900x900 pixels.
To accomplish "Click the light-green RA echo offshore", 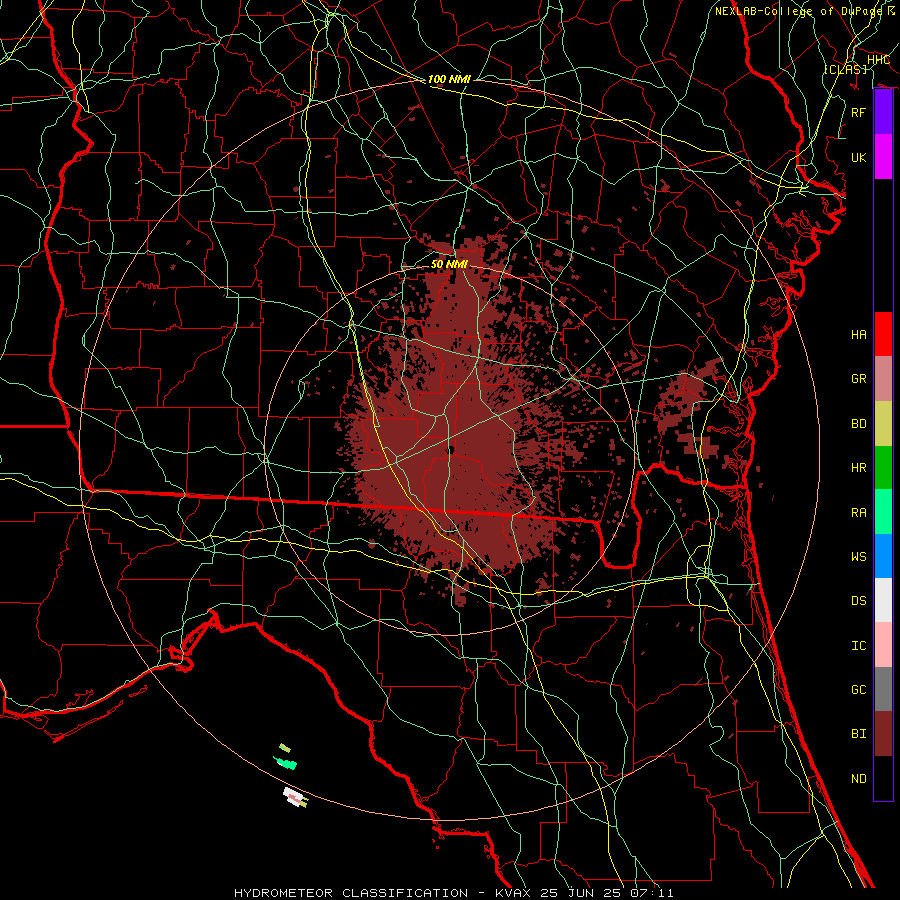I will 285,763.
